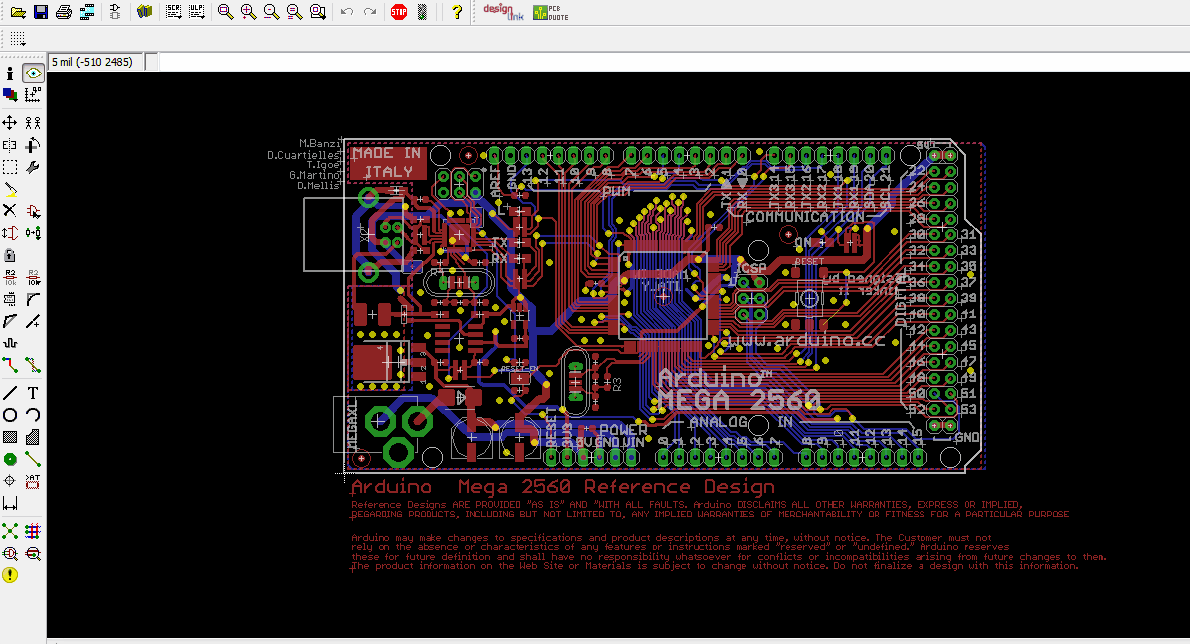Select the Polygon tool
The image size is (1190, 644).
[x=33, y=437]
